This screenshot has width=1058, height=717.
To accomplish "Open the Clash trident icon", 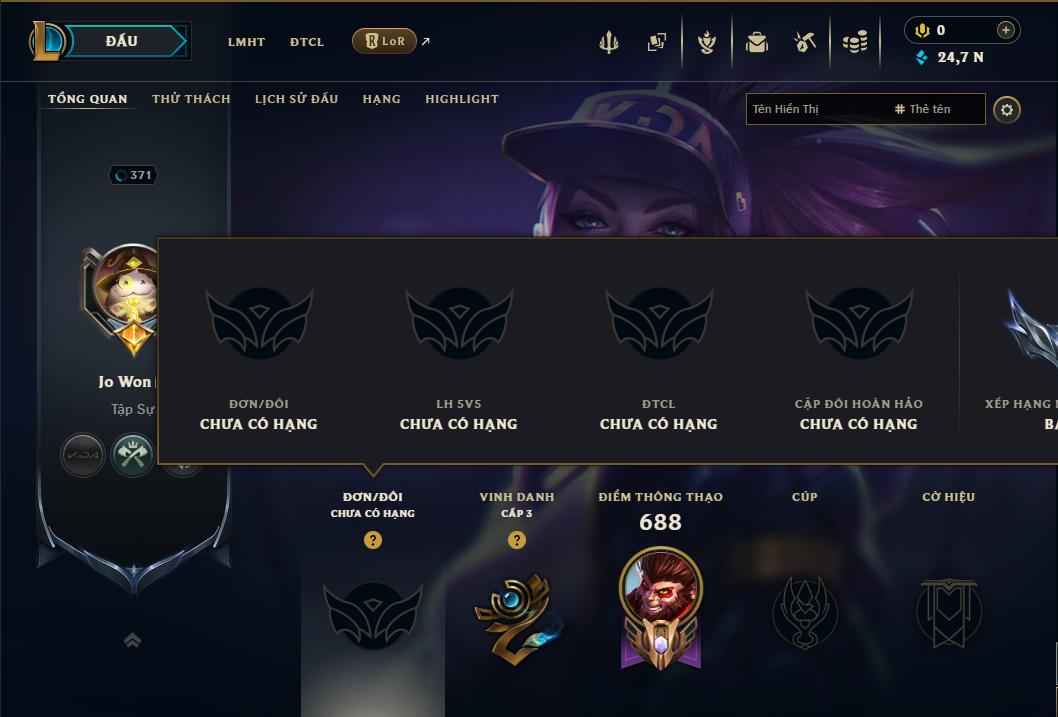I will point(609,42).
